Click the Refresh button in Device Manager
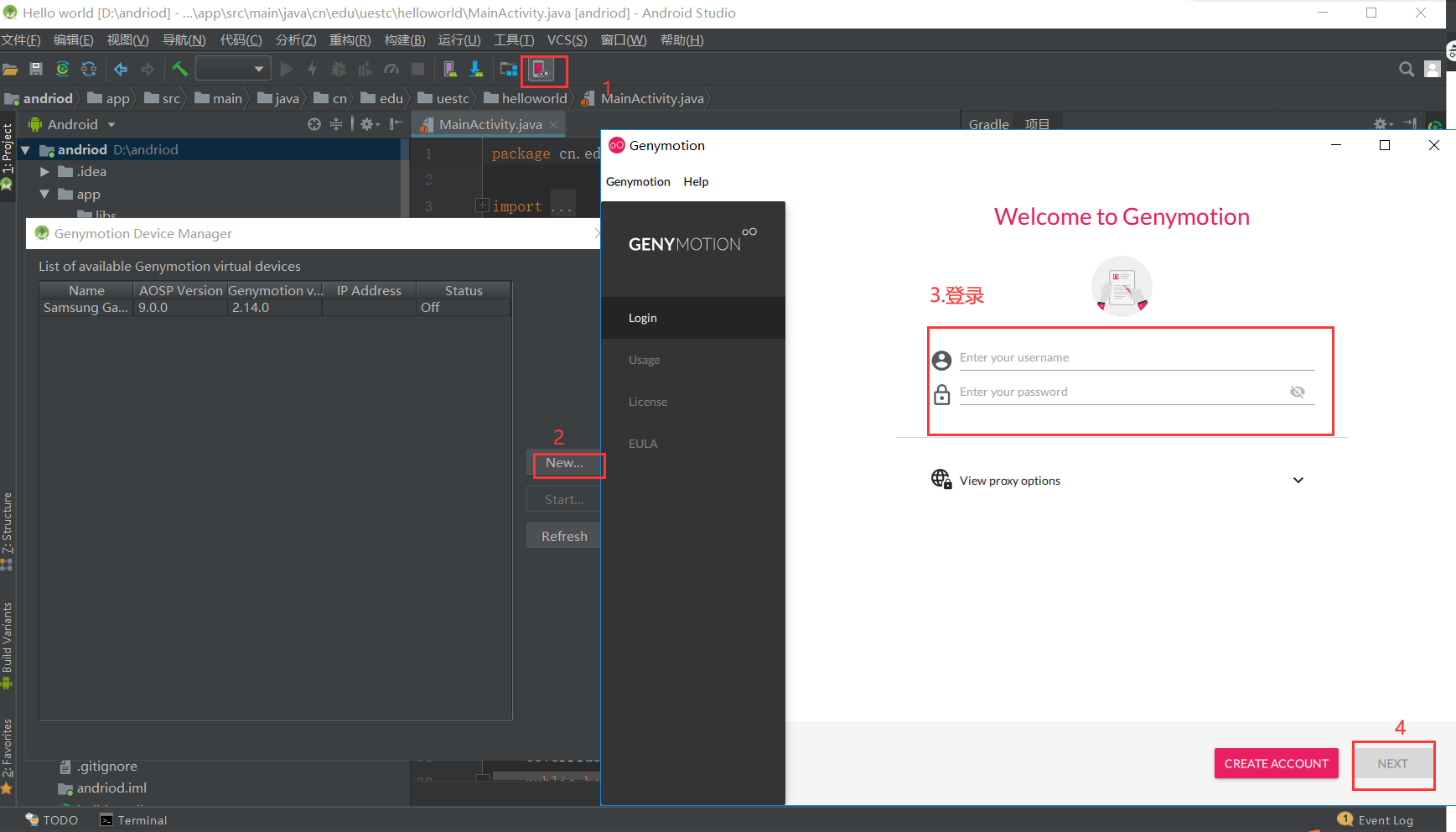The height and width of the screenshot is (832, 1456). pyautogui.click(x=564, y=536)
